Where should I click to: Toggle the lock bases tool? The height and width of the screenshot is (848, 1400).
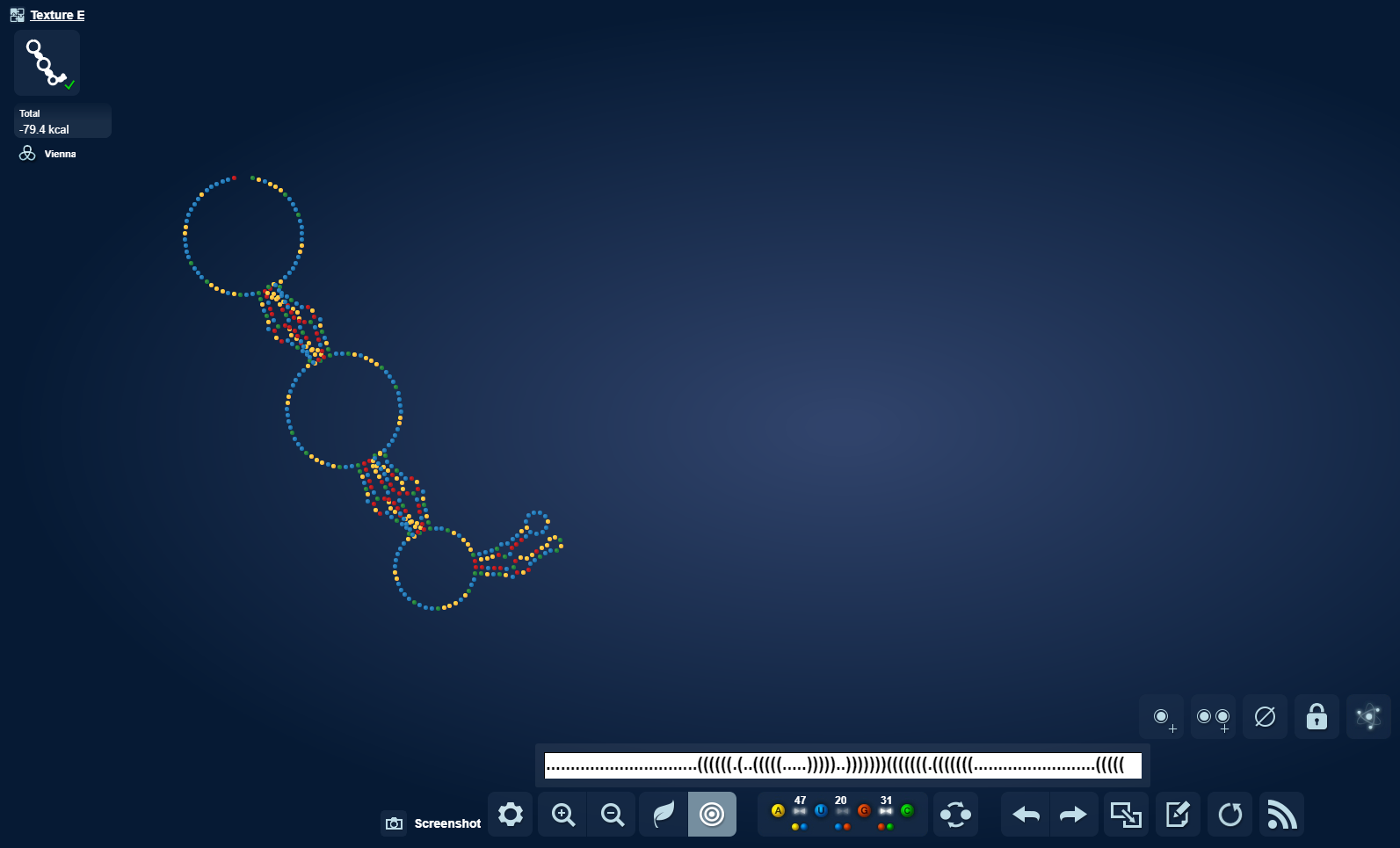[x=1317, y=717]
